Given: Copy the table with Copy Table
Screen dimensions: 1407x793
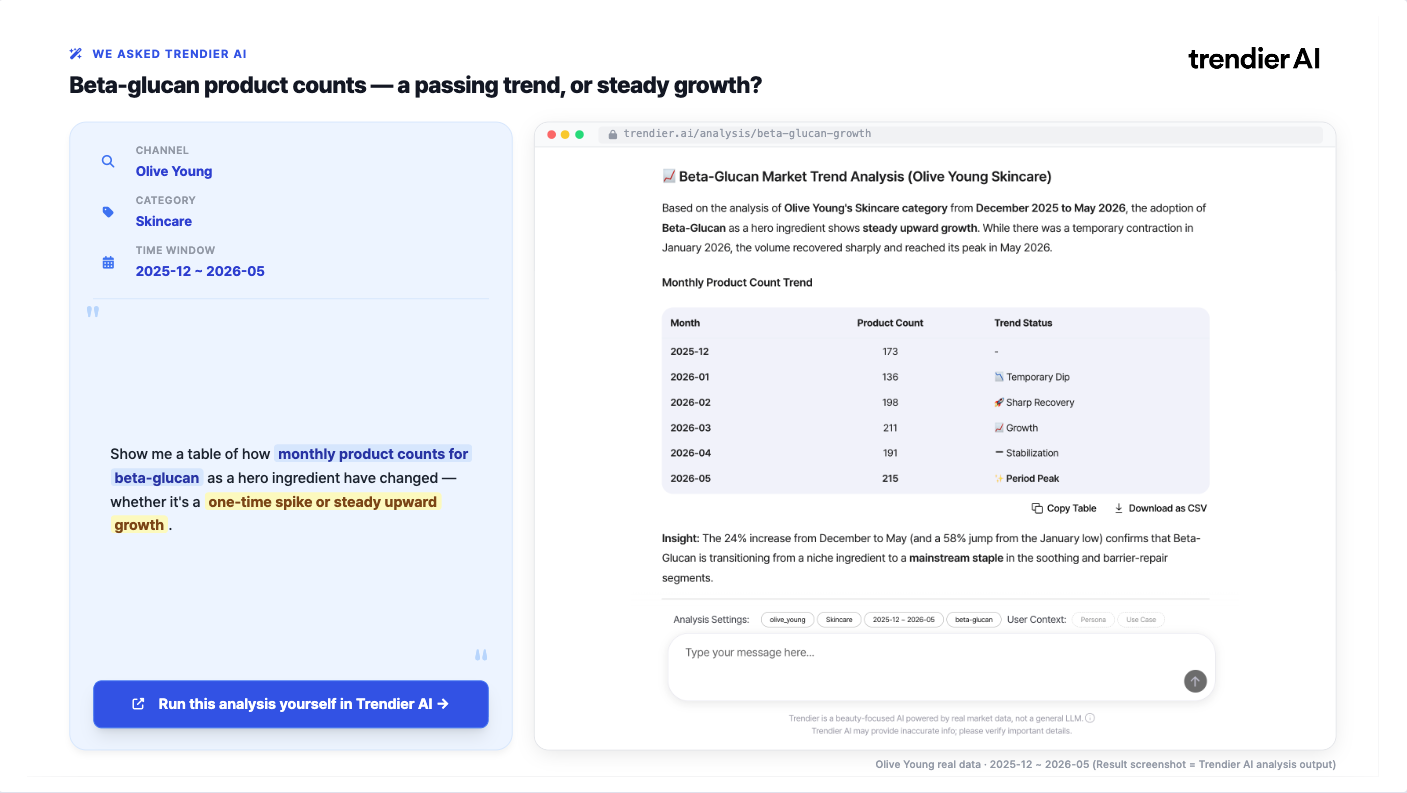Looking at the screenshot, I should (1064, 508).
